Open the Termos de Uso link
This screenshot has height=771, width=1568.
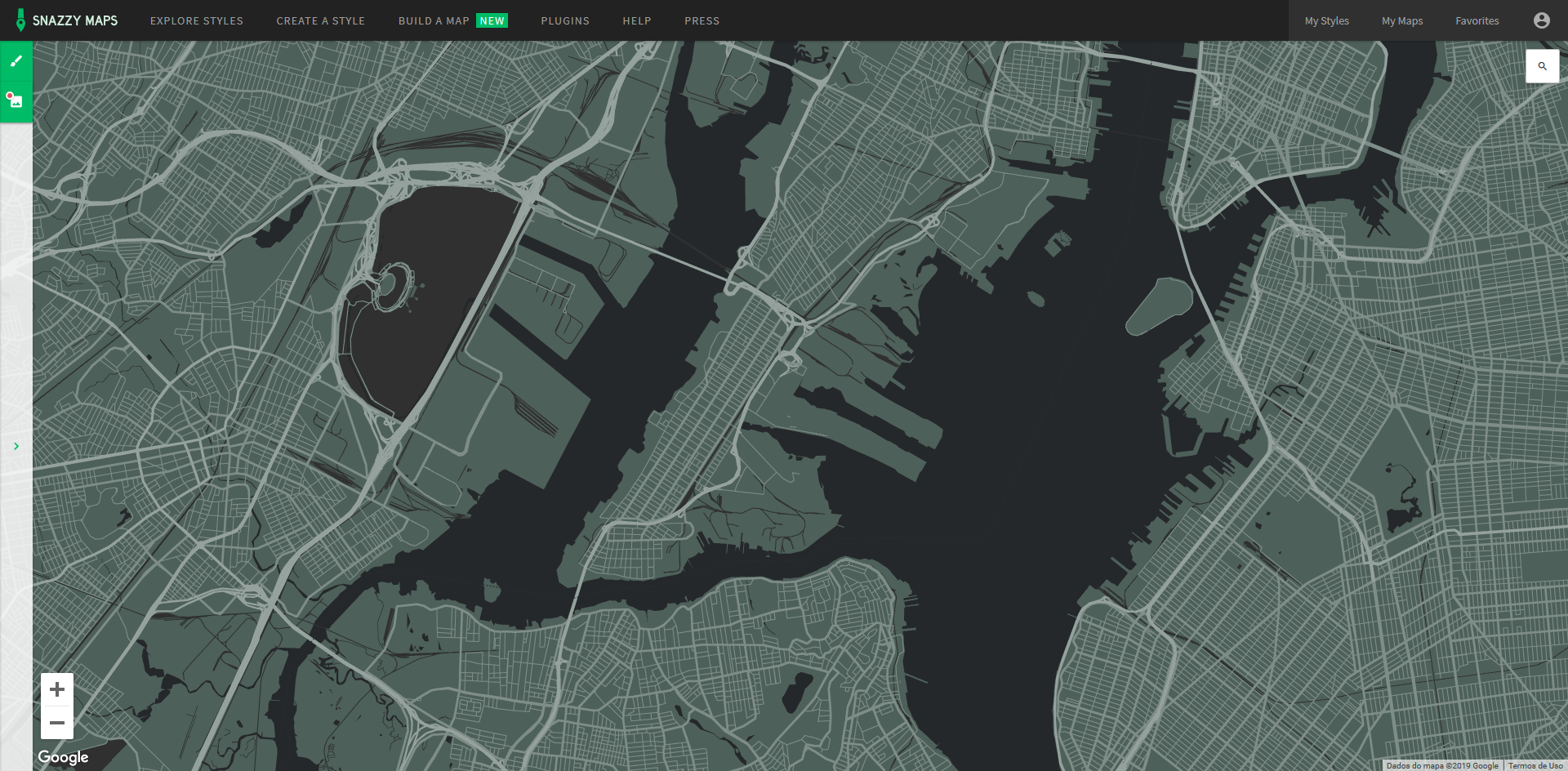click(x=1535, y=765)
